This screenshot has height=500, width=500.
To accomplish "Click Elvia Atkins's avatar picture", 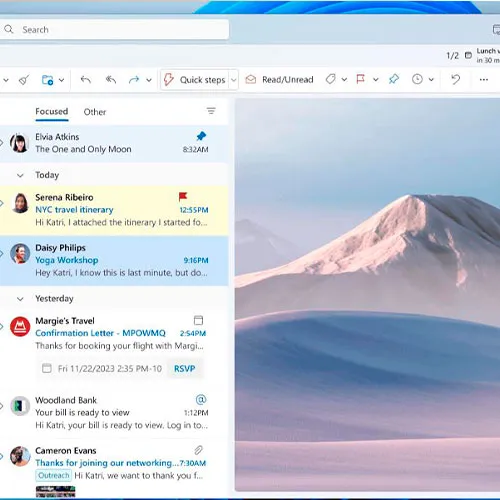I will click(x=20, y=143).
